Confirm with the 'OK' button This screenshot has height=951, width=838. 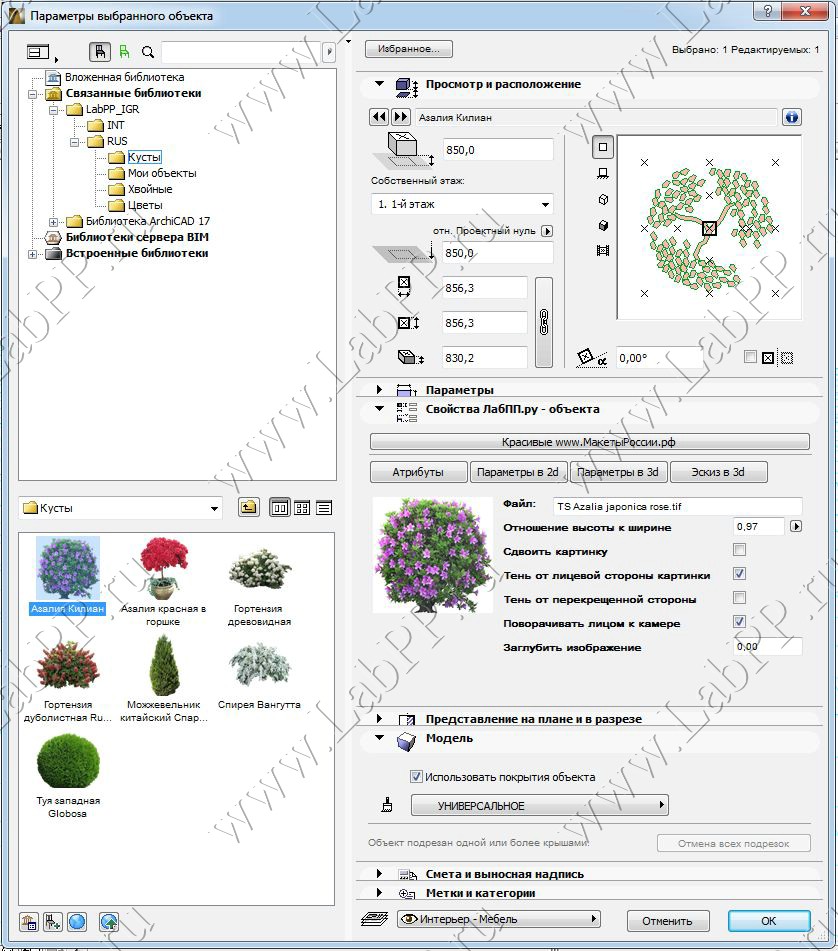tap(769, 921)
